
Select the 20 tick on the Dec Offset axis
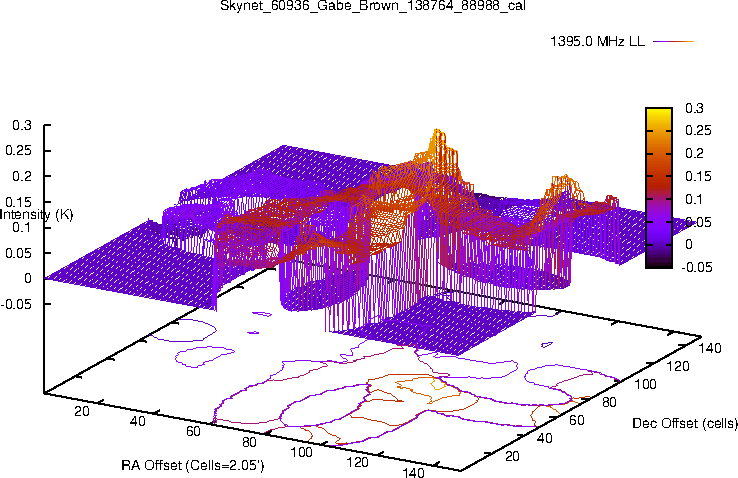(x=512, y=456)
